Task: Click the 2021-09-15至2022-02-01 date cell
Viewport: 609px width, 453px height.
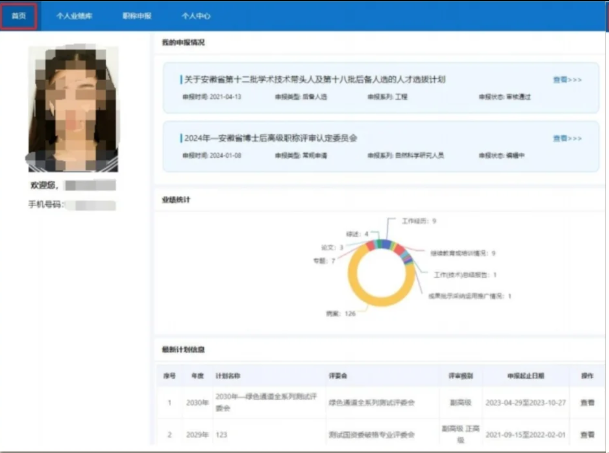Action: [526, 435]
